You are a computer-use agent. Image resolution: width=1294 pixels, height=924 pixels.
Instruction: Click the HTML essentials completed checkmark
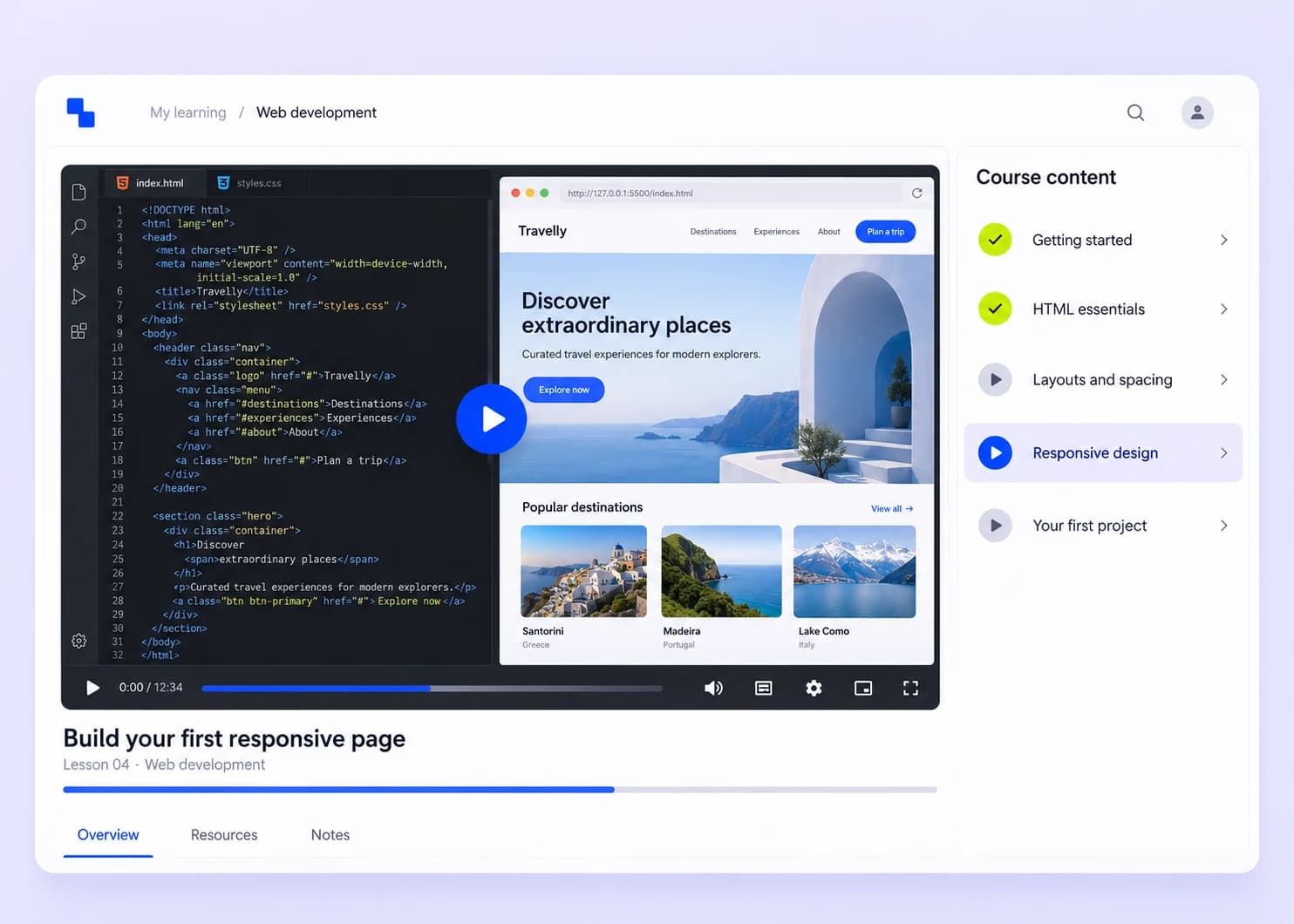995,309
